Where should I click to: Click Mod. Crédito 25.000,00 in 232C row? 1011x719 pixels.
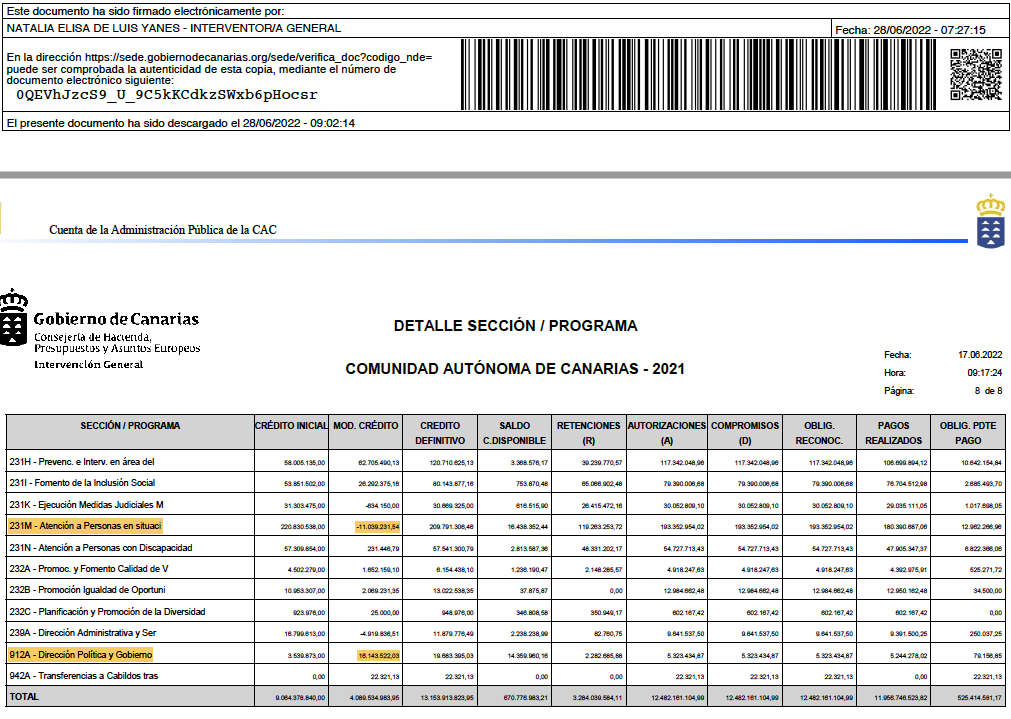point(385,613)
